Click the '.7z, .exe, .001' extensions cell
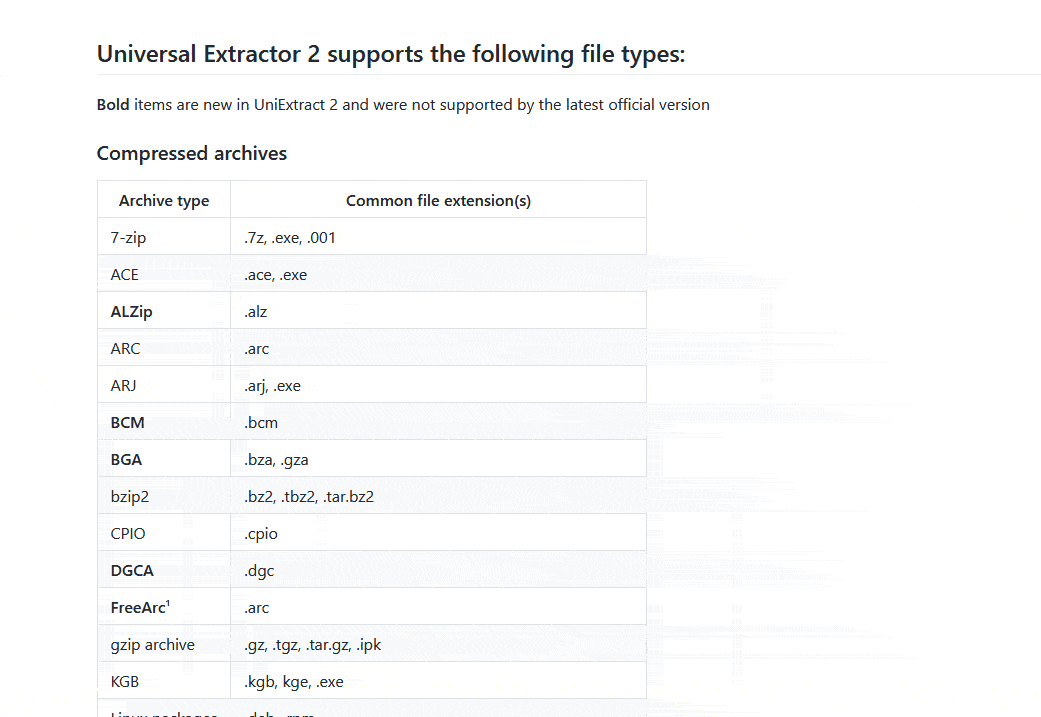 click(438, 237)
